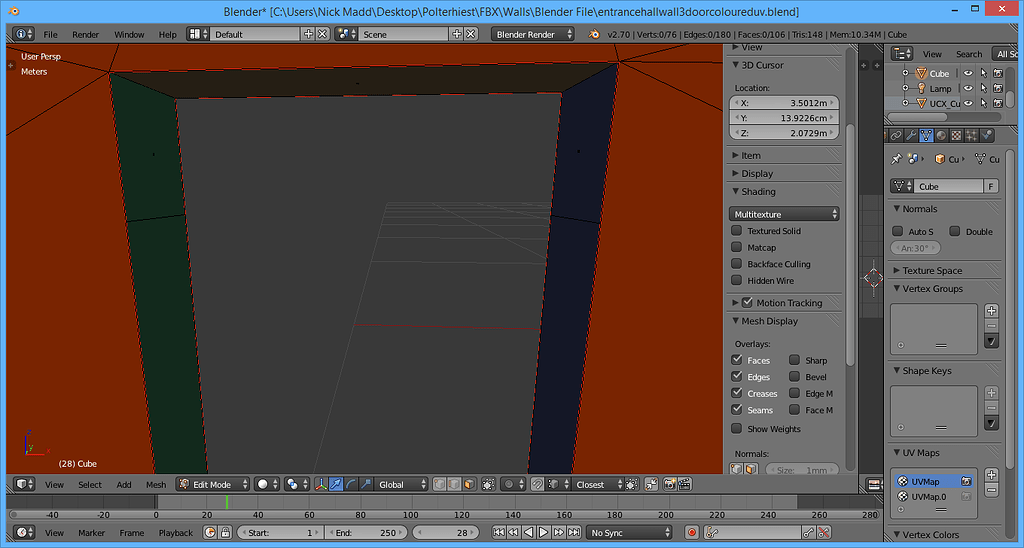Image resolution: width=1024 pixels, height=548 pixels.
Task: Click the OpenGL render animation clapper icon
Action: 684,485
